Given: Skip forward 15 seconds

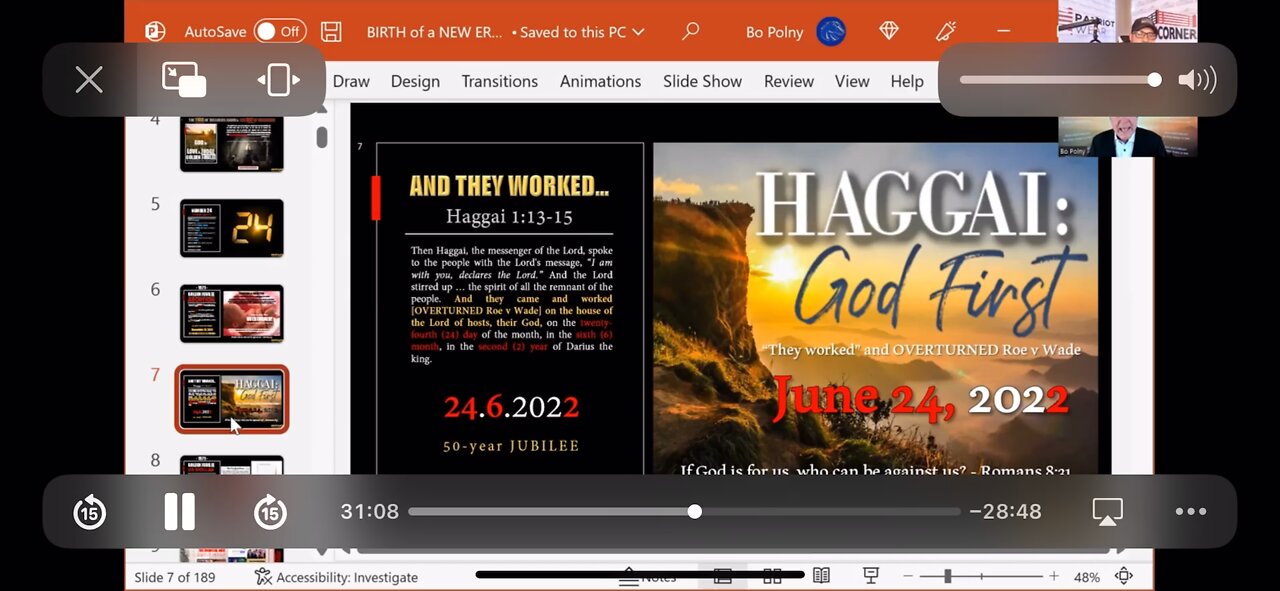Looking at the screenshot, I should [270, 512].
